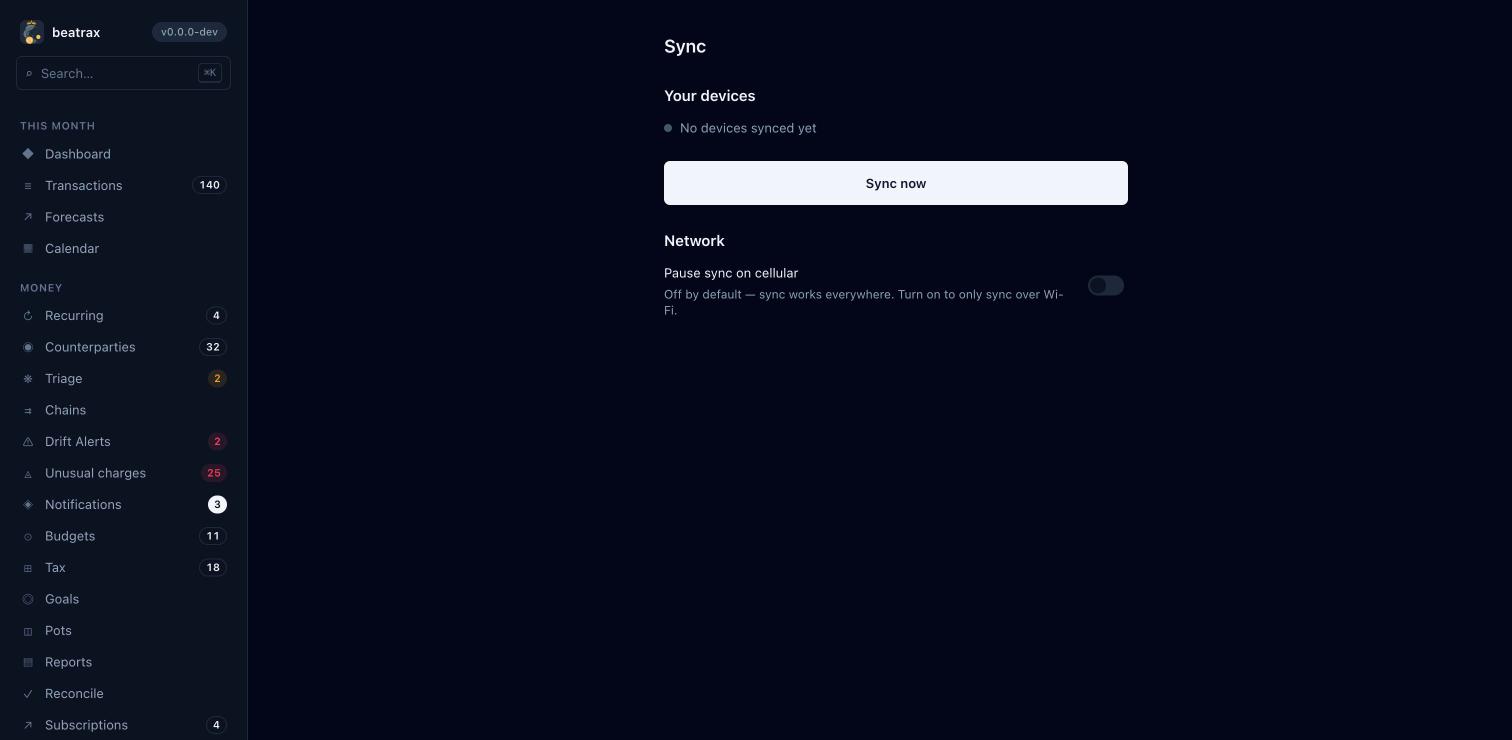Open the Calendar section
1512x740 pixels.
124,249
